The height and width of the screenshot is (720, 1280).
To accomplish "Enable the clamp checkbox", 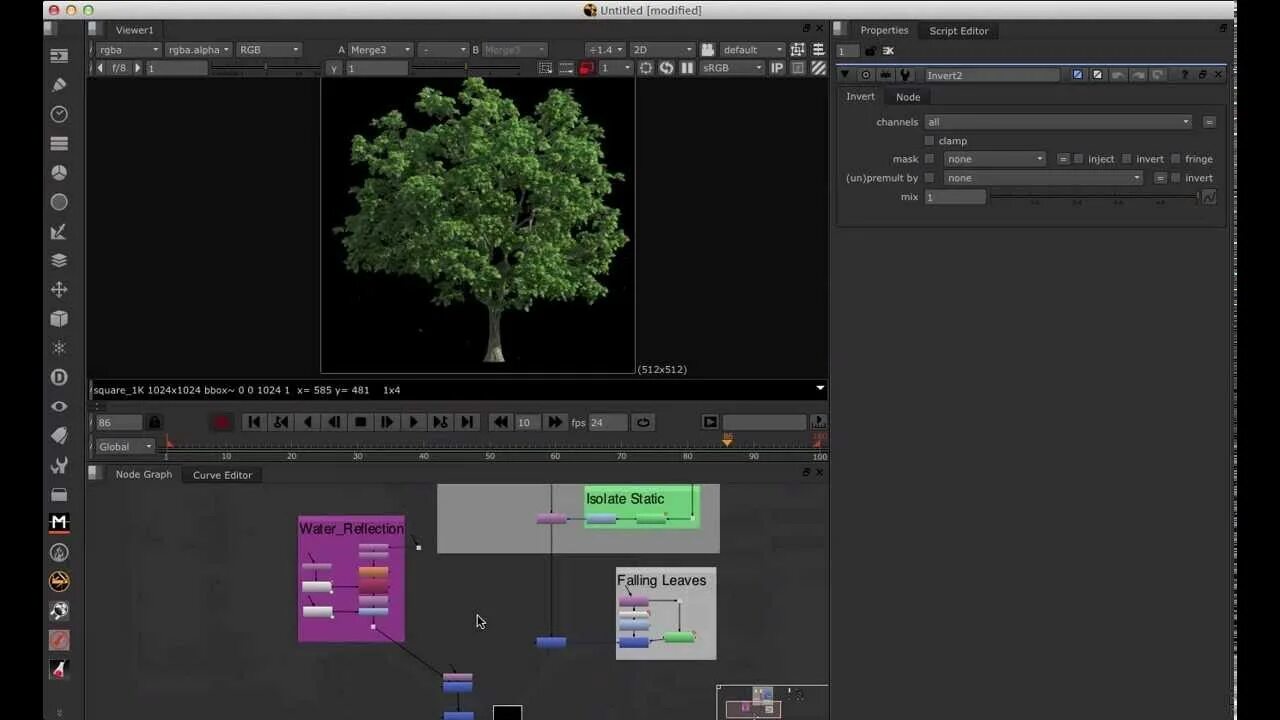I will [x=929, y=141].
